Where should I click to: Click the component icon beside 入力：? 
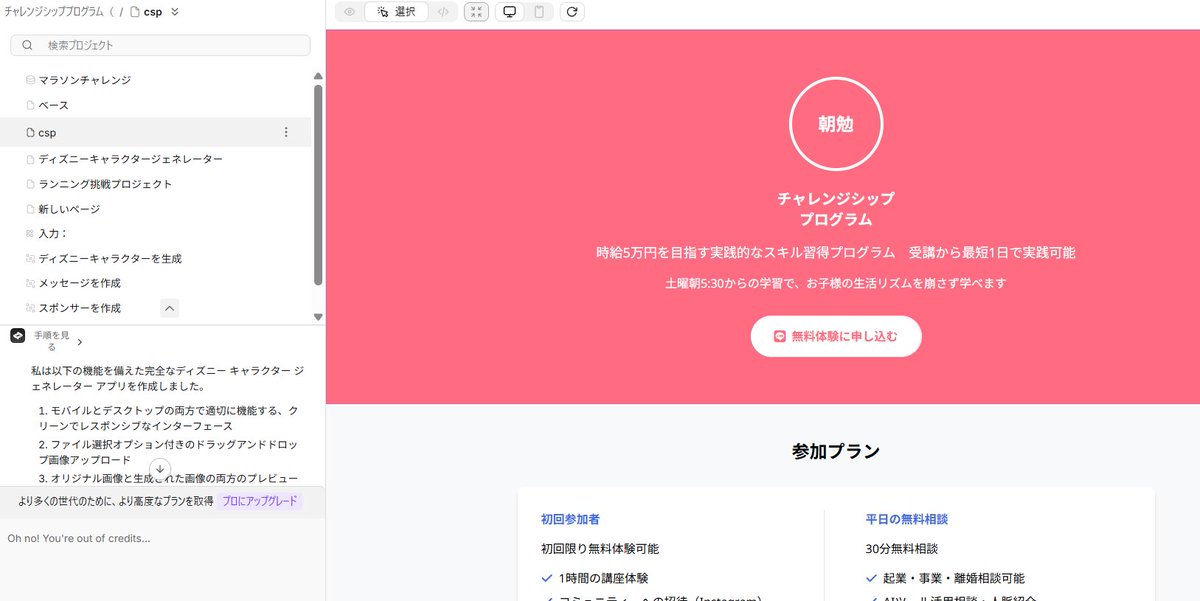(30, 233)
